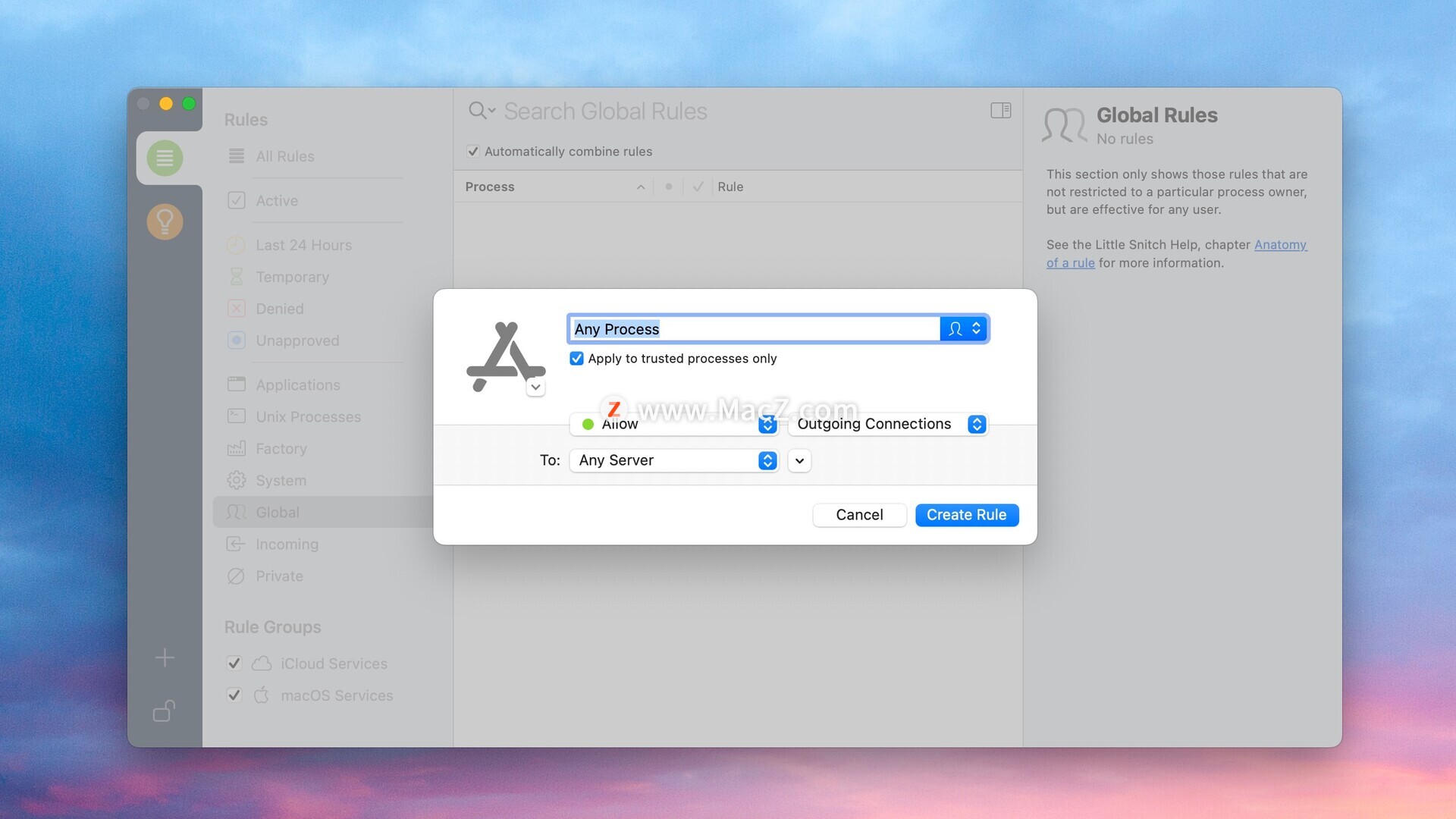Click the Create Rule button
Screen dimensions: 1456x819
pos(966,515)
